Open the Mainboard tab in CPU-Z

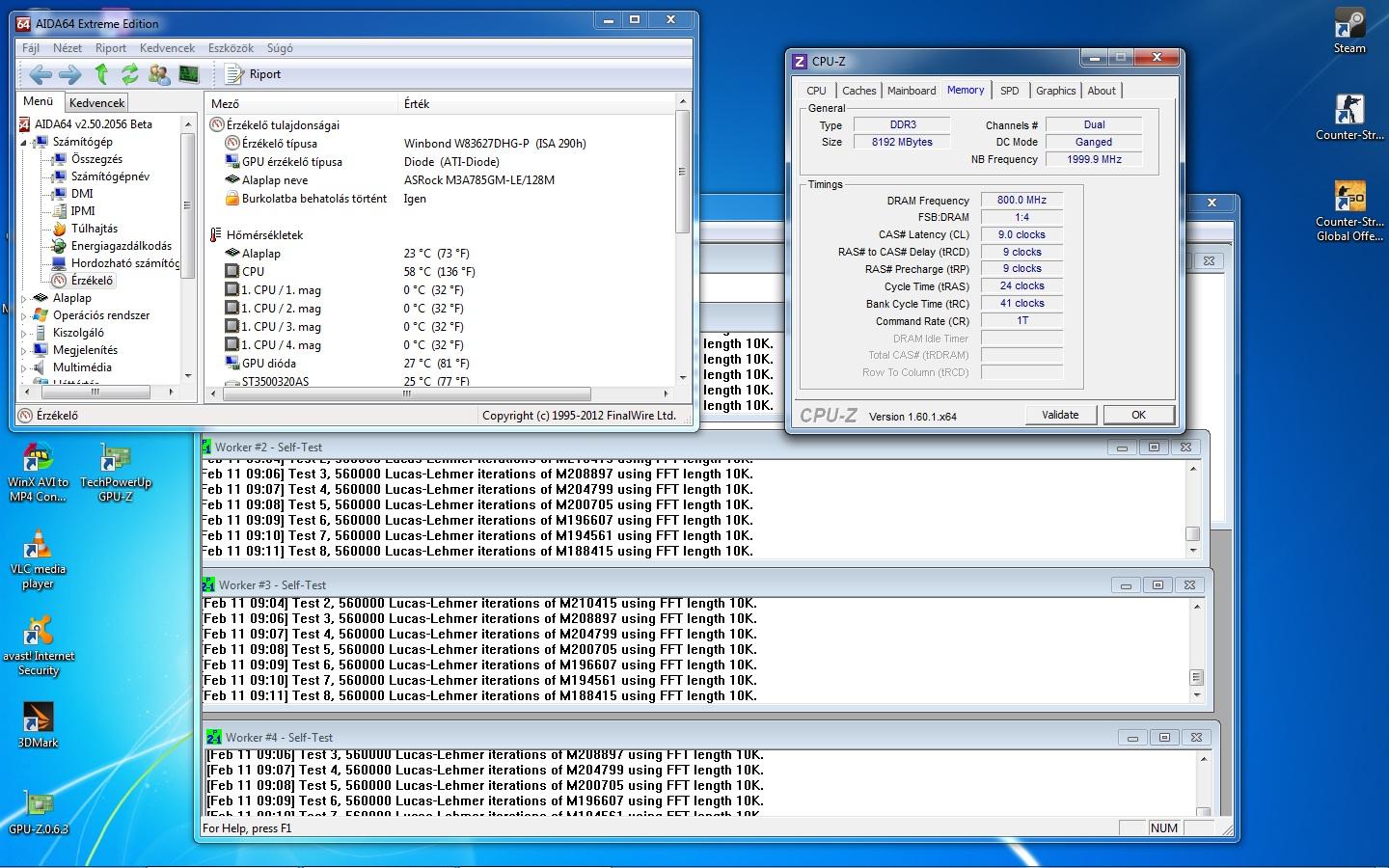[912, 91]
